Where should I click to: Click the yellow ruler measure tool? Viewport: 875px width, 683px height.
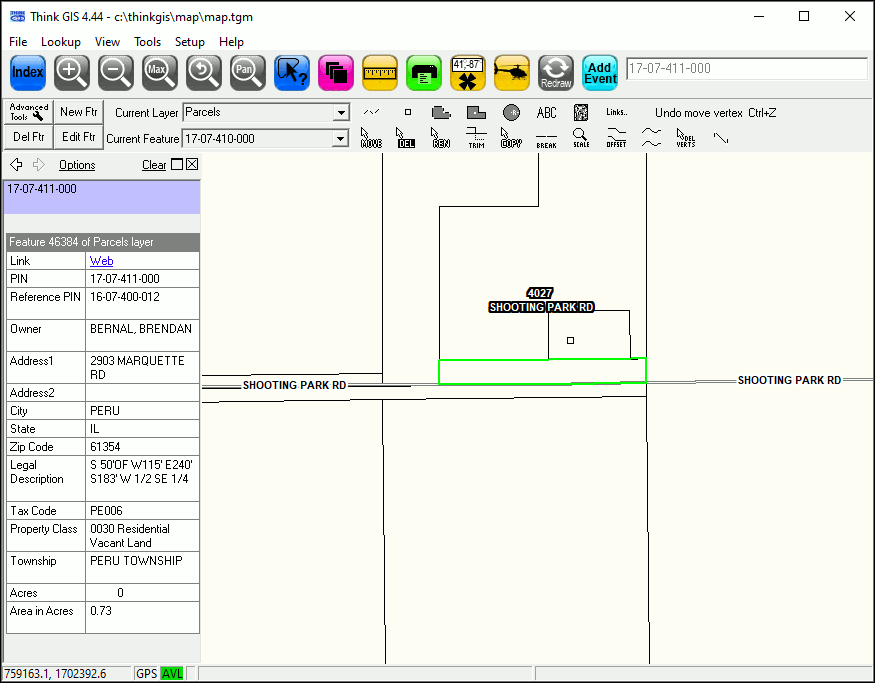pos(379,72)
